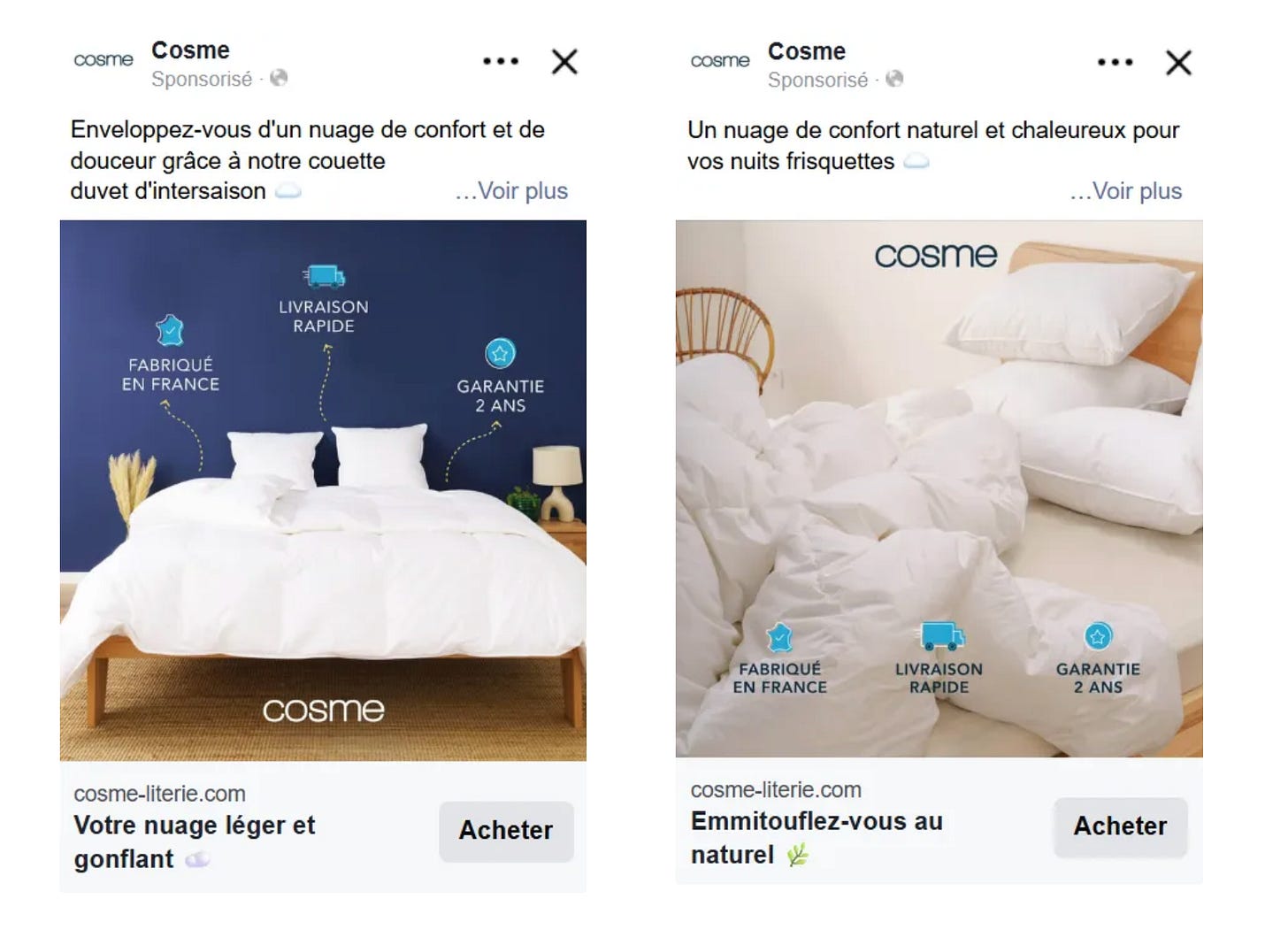Click the globe icon beside Sponsorisé on the left ad
Screen dimensions: 1288x945
pyautogui.click(x=279, y=78)
